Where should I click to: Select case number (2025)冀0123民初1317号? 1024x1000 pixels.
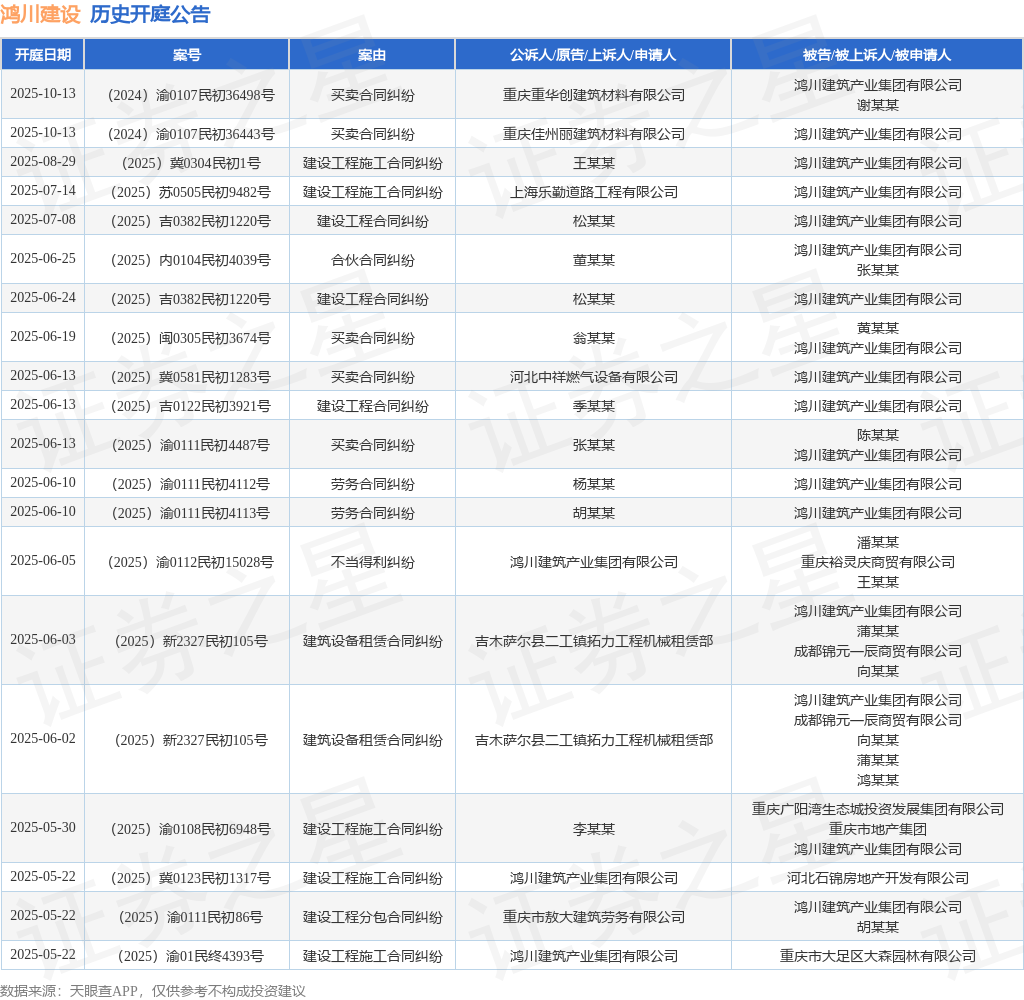tap(191, 879)
